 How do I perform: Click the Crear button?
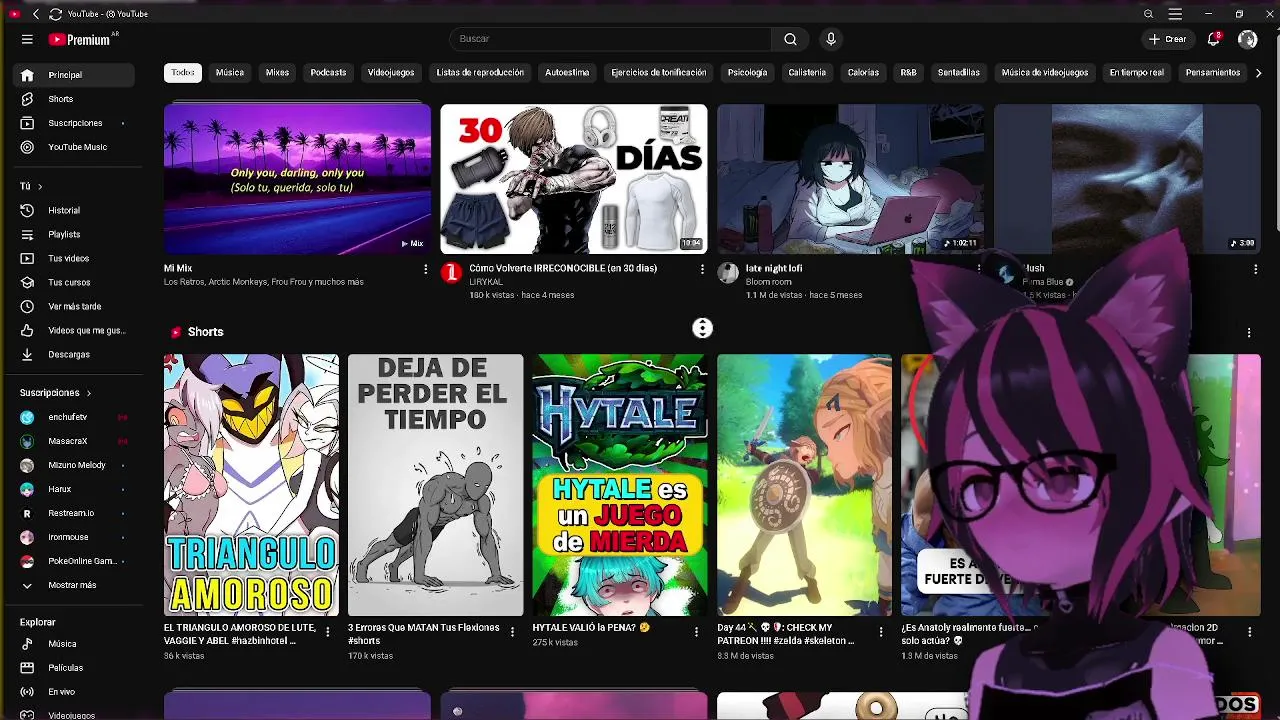[x=1167, y=39]
